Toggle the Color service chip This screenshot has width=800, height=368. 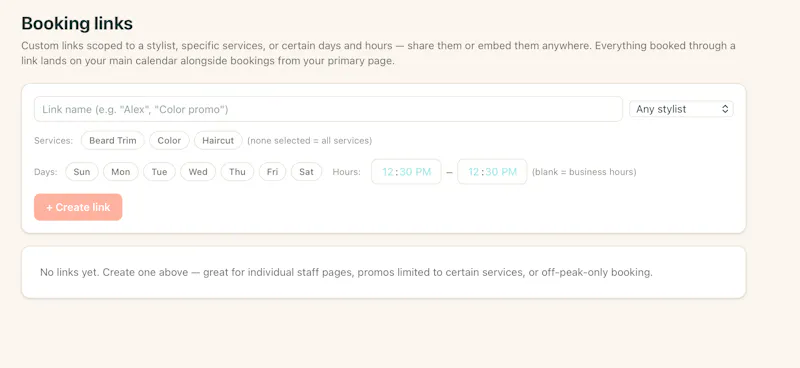tap(169, 140)
